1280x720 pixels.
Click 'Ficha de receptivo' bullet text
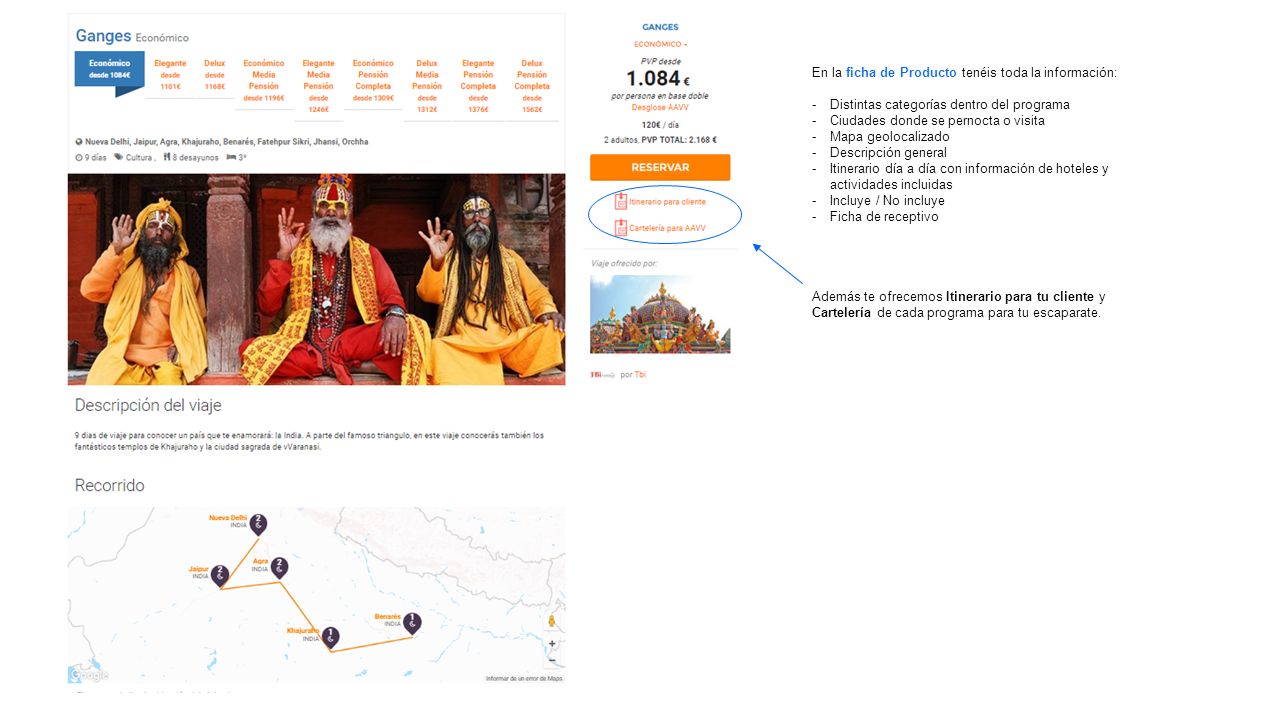coord(884,217)
